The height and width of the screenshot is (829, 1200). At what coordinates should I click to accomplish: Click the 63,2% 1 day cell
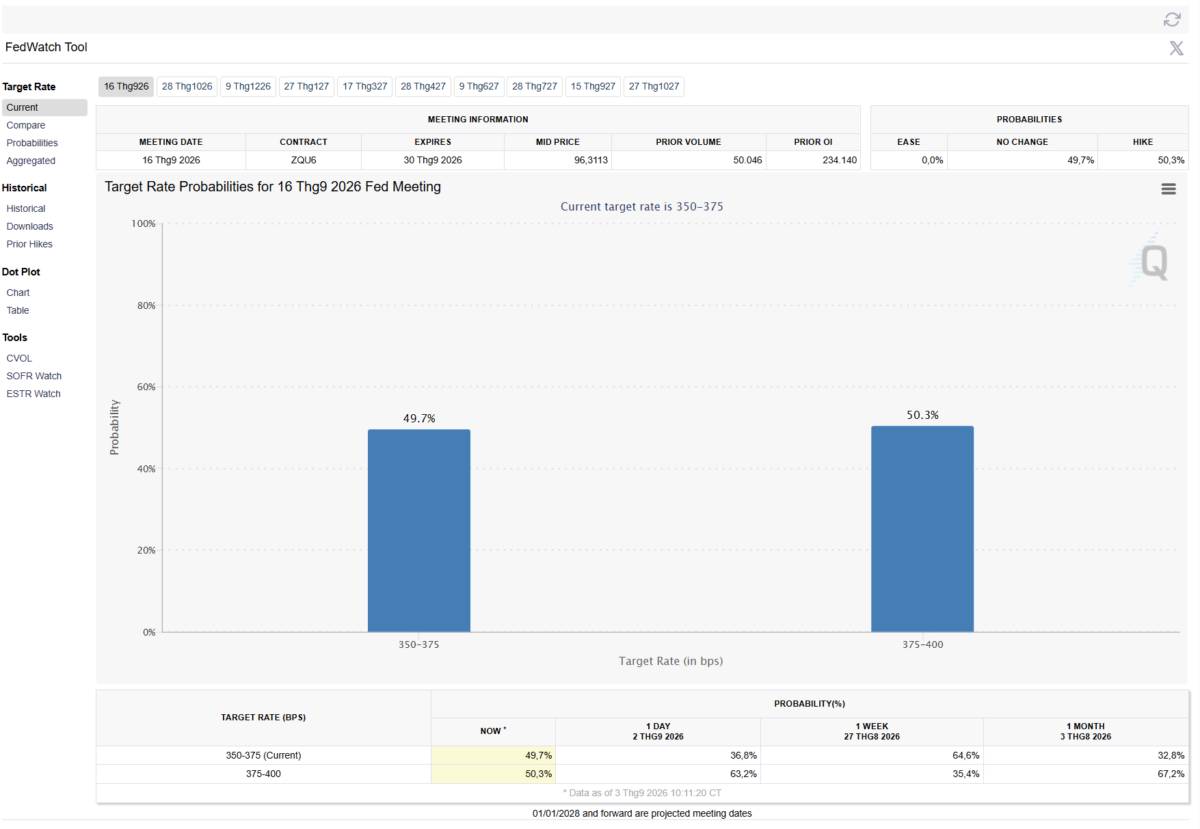[658, 774]
